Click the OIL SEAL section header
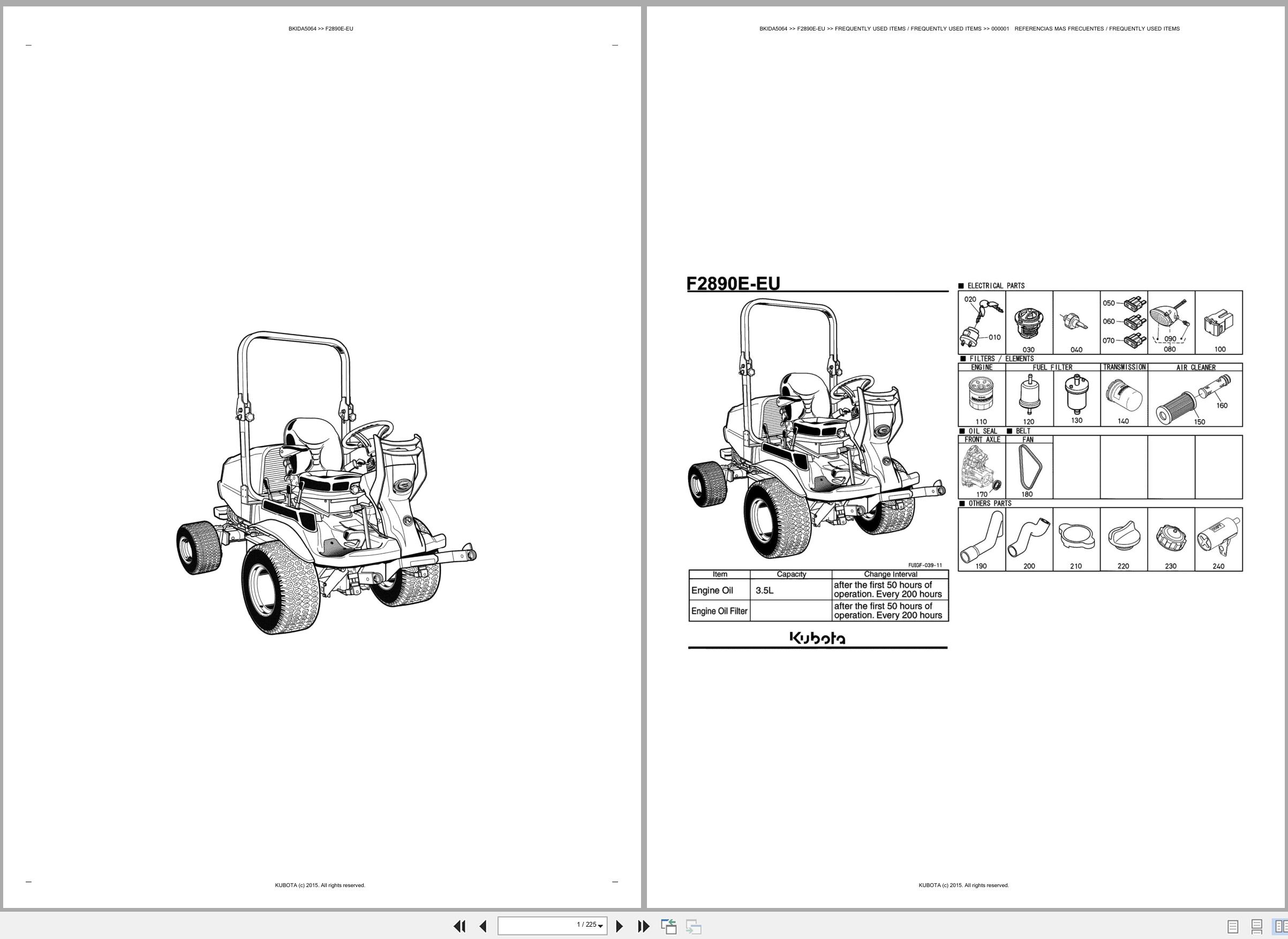This screenshot has height=939, width=1288. point(983,431)
